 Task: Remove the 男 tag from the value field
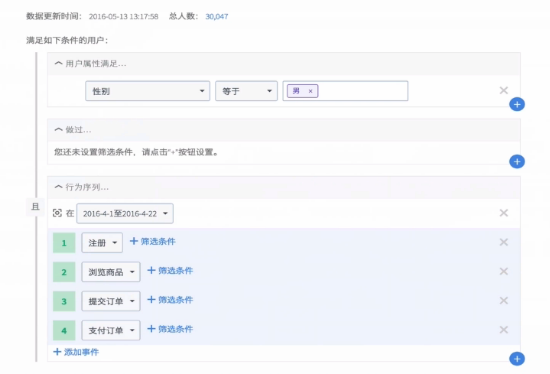(x=310, y=91)
